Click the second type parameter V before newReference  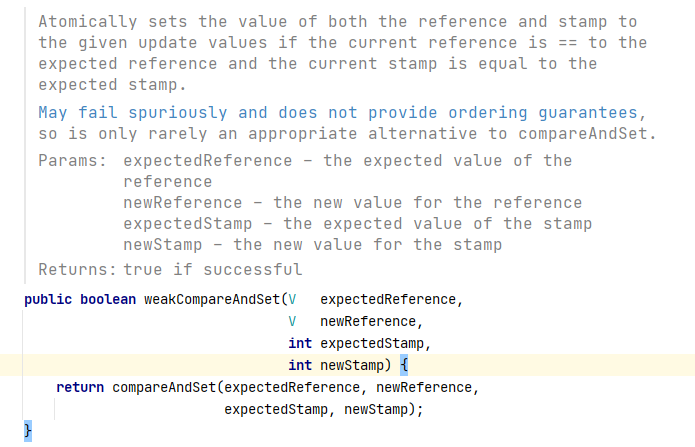[292, 321]
